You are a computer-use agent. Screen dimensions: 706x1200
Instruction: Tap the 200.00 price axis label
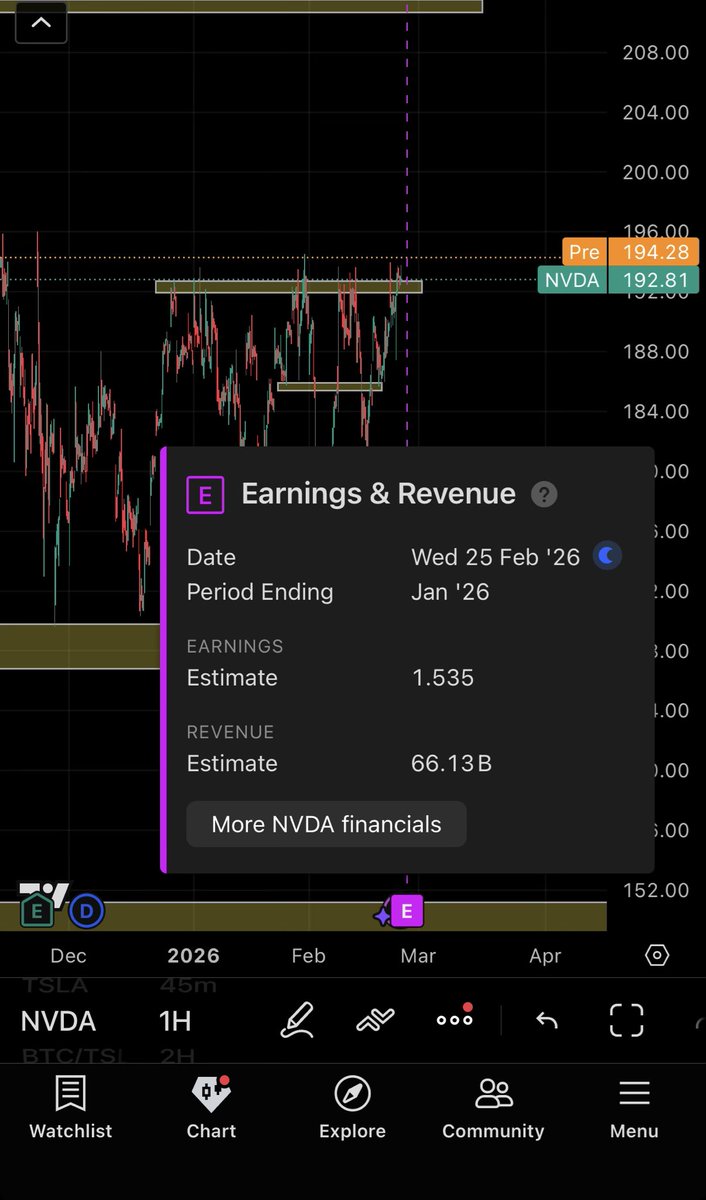656,172
